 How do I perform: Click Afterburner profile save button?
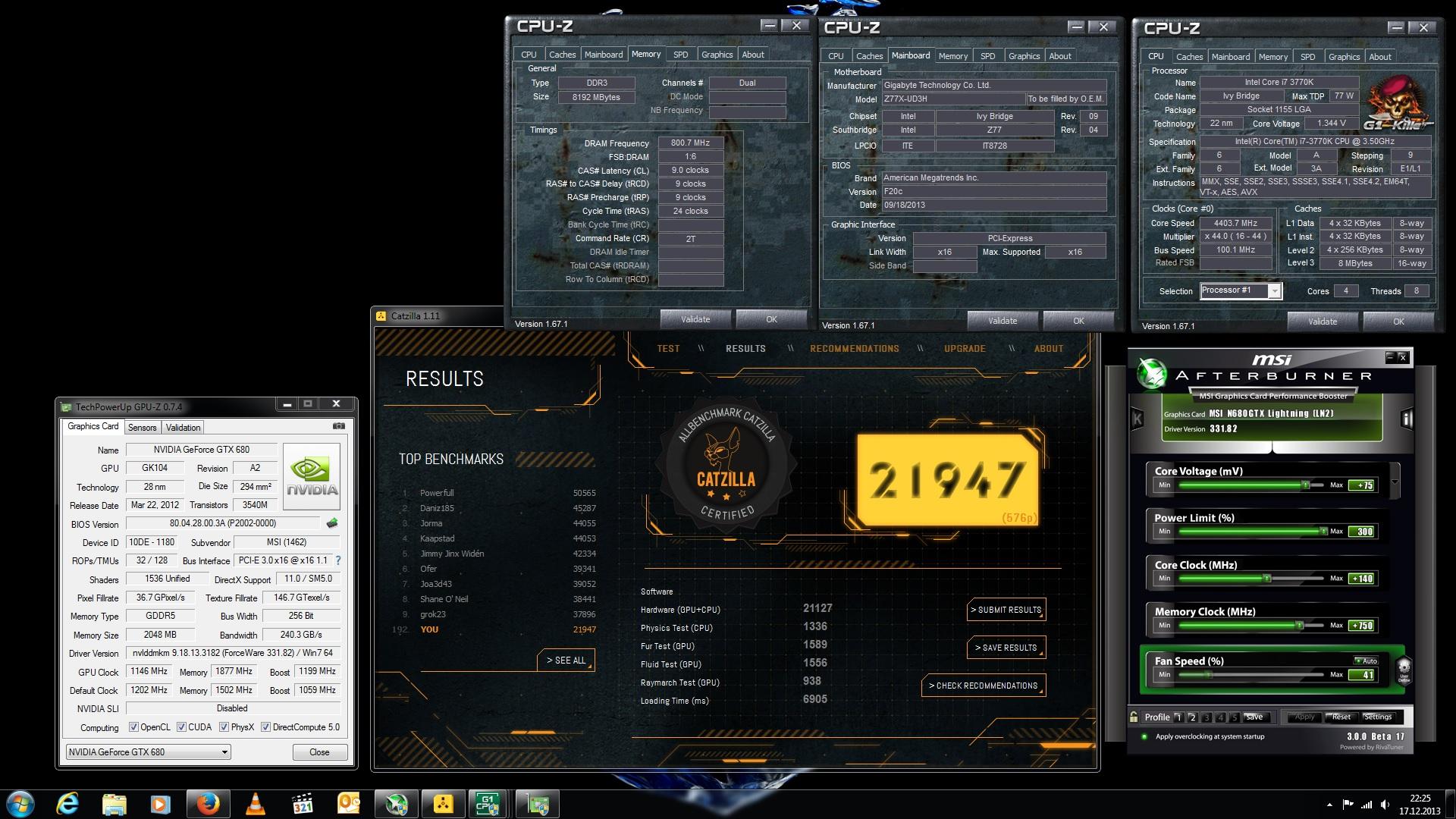pos(1254,717)
